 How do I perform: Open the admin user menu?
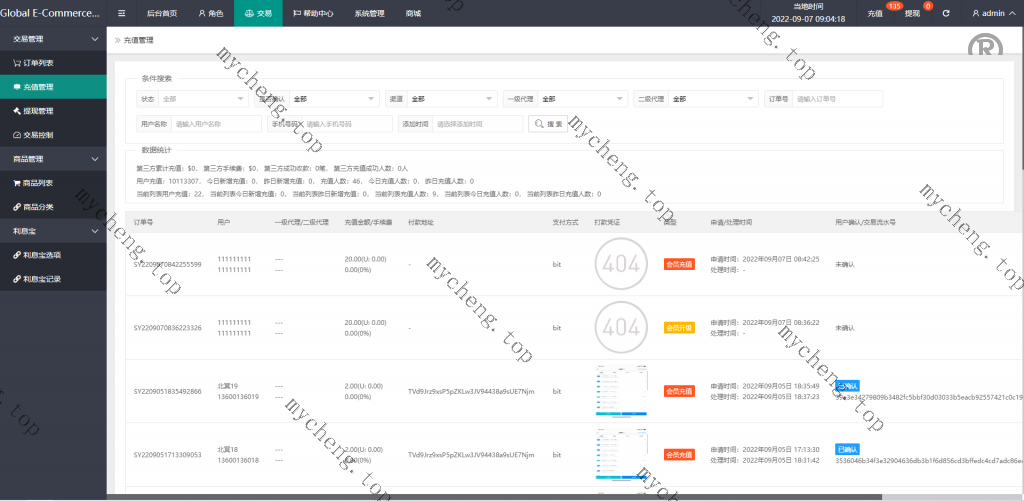(992, 14)
